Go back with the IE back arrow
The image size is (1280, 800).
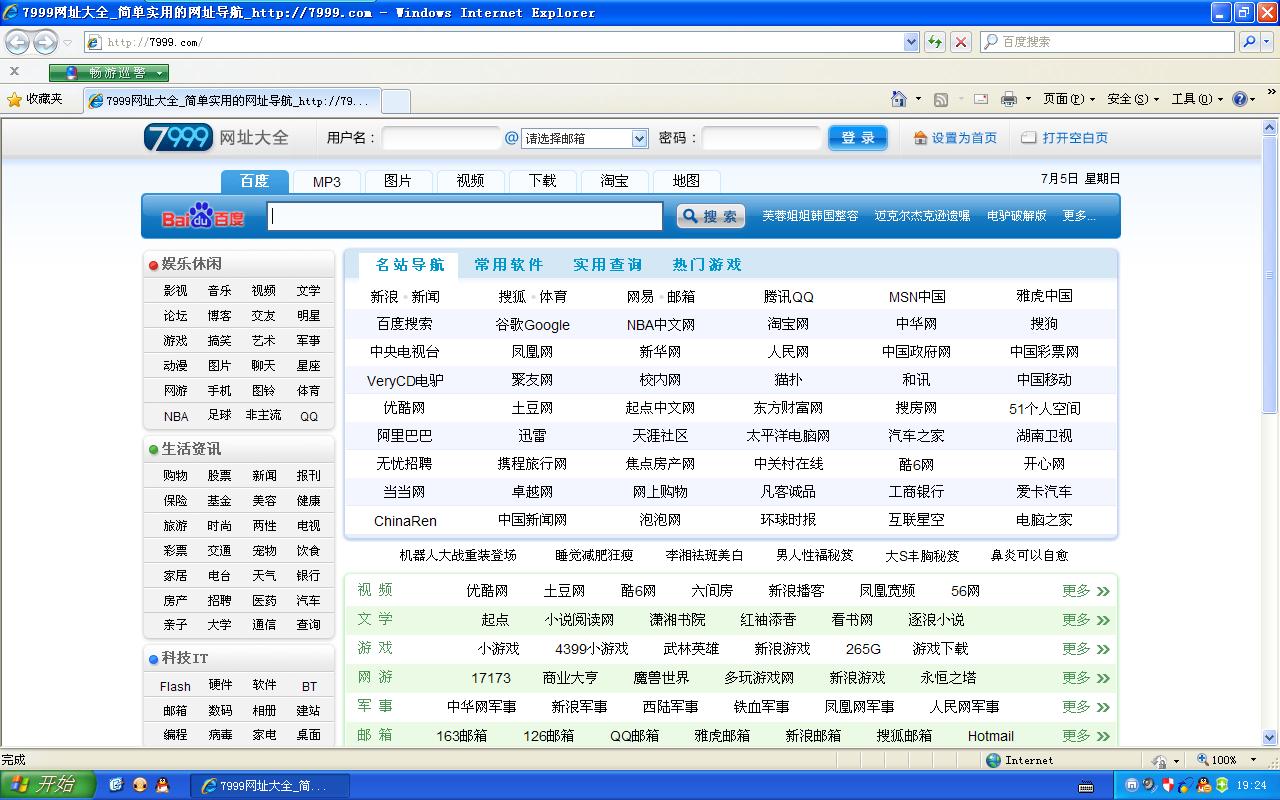(x=17, y=42)
